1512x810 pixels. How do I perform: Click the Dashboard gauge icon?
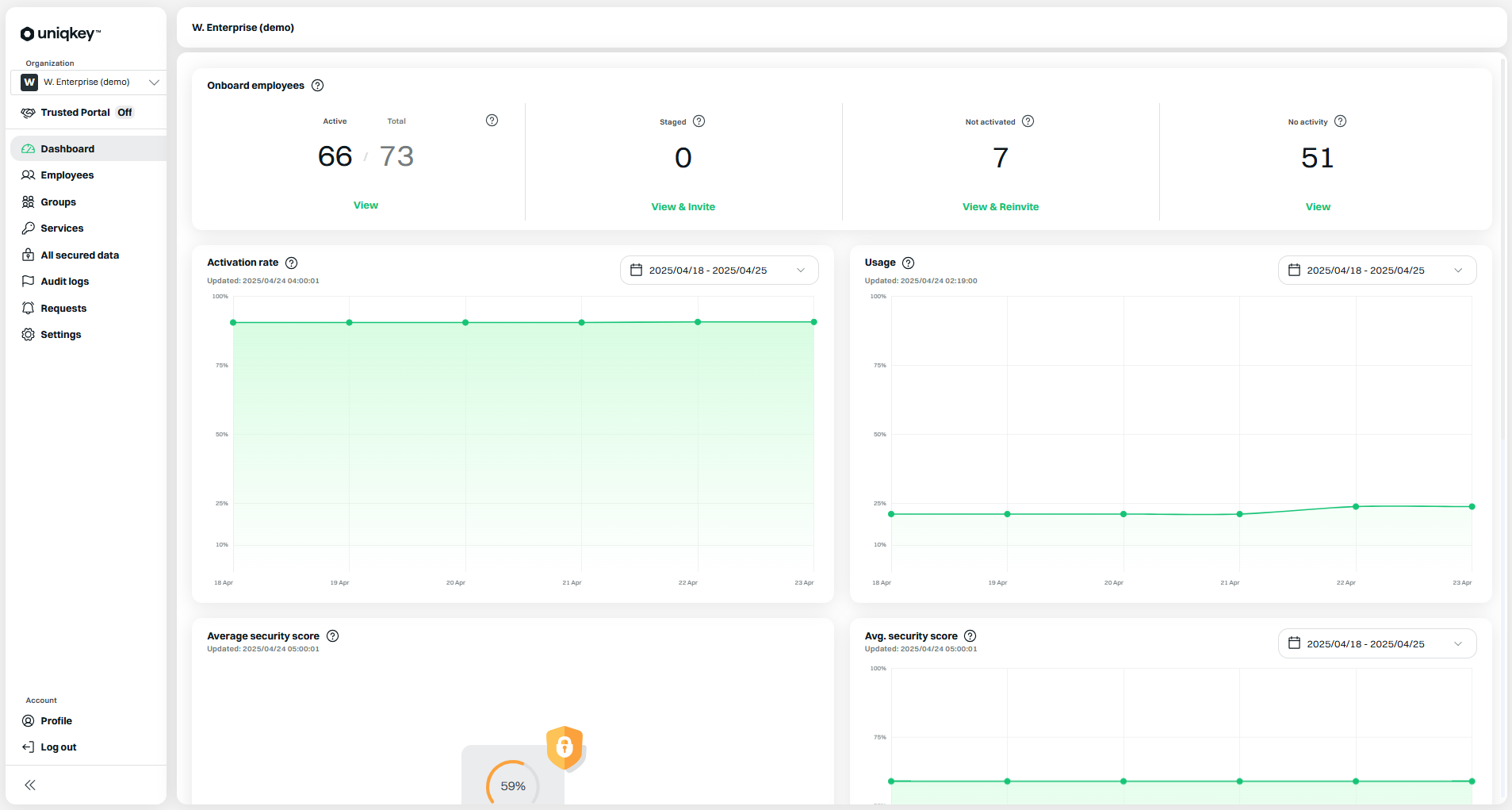click(x=29, y=149)
